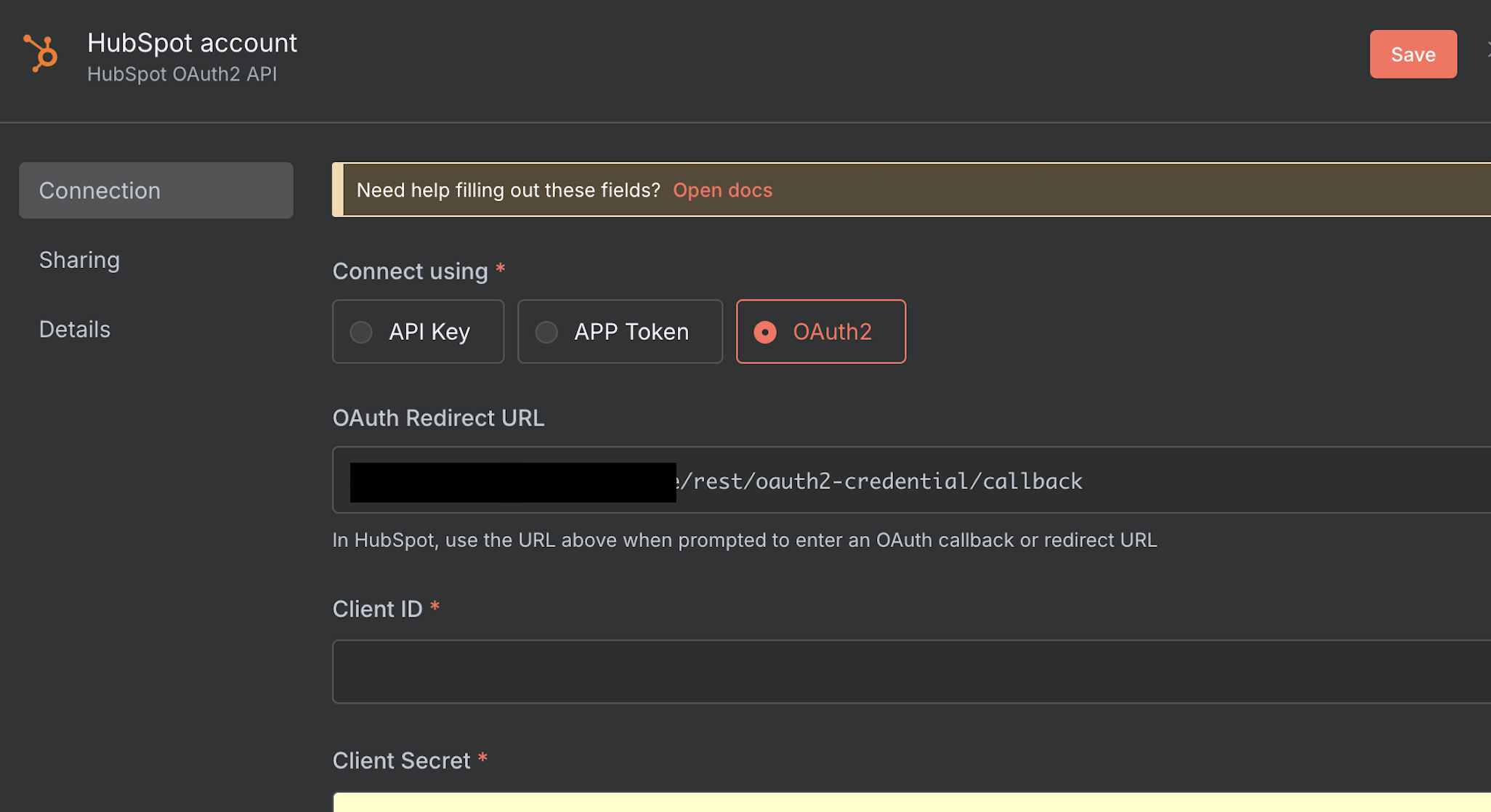Switch to the Sharing tab
Image resolution: width=1491 pixels, height=812 pixels.
click(x=79, y=260)
